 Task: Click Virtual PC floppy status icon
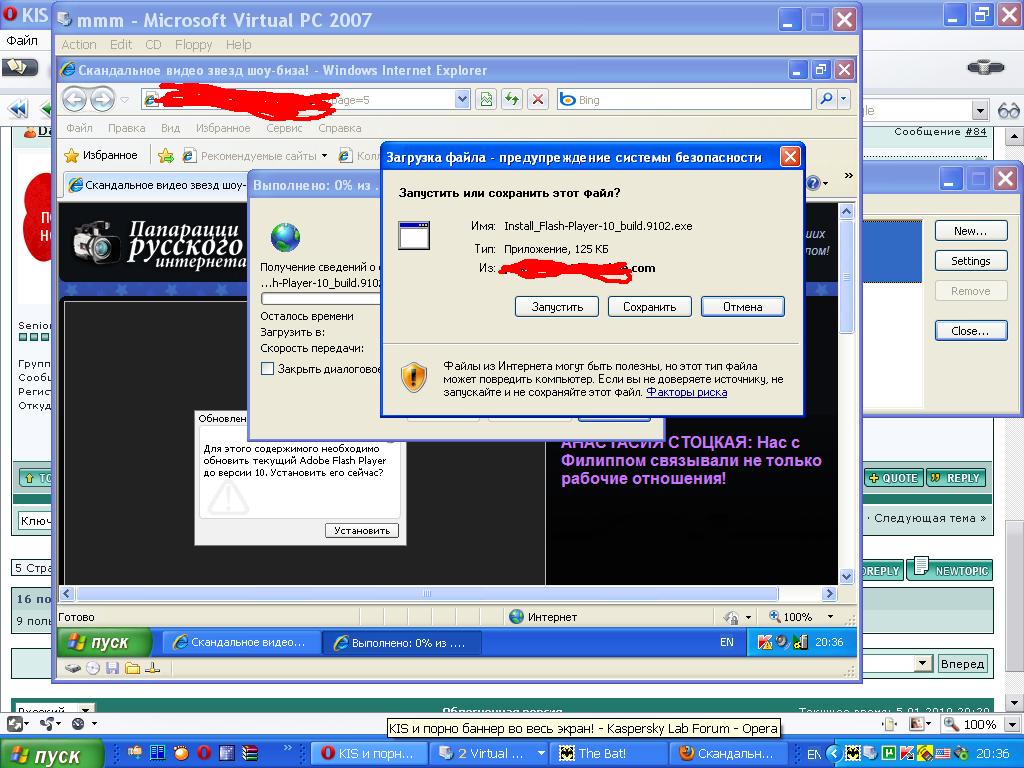(112, 668)
